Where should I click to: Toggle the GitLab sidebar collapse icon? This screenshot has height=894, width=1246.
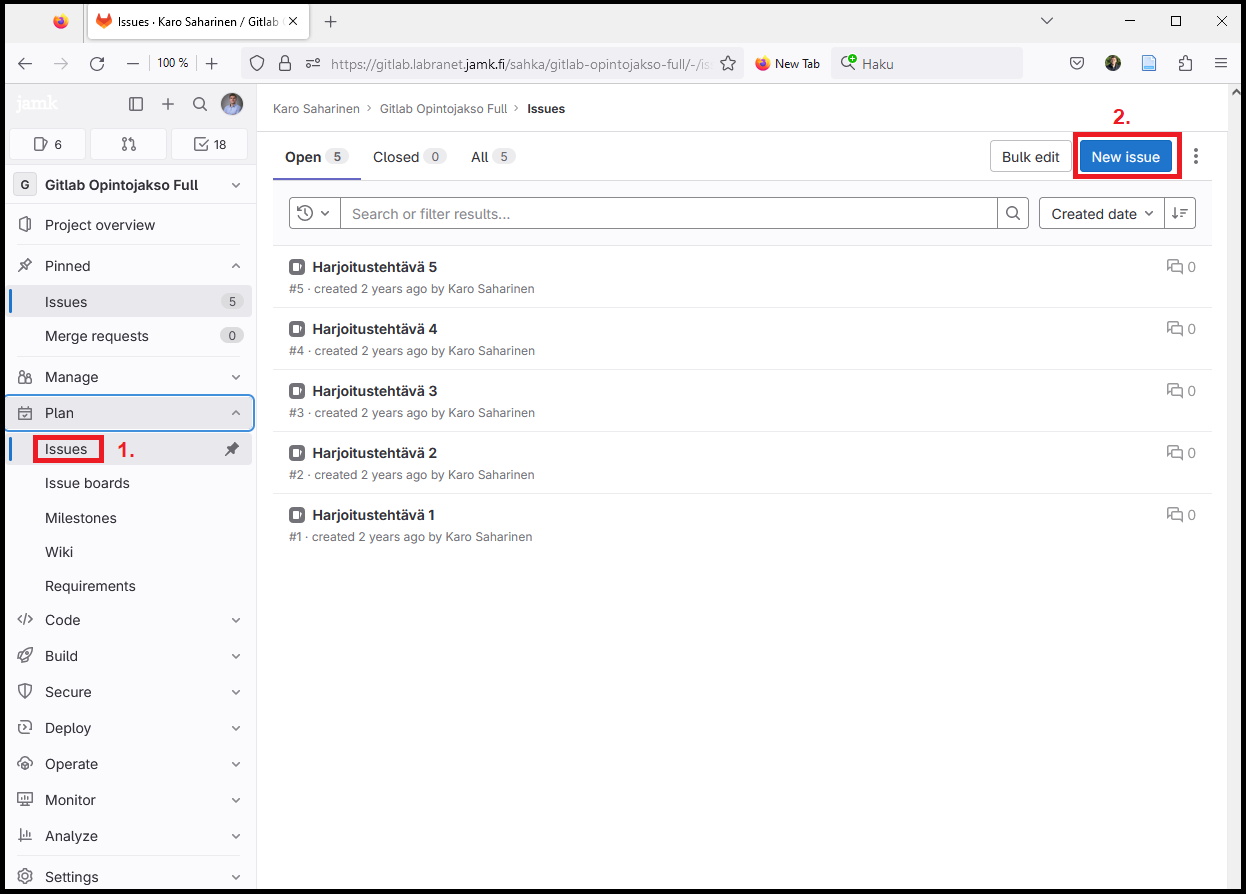(x=136, y=104)
